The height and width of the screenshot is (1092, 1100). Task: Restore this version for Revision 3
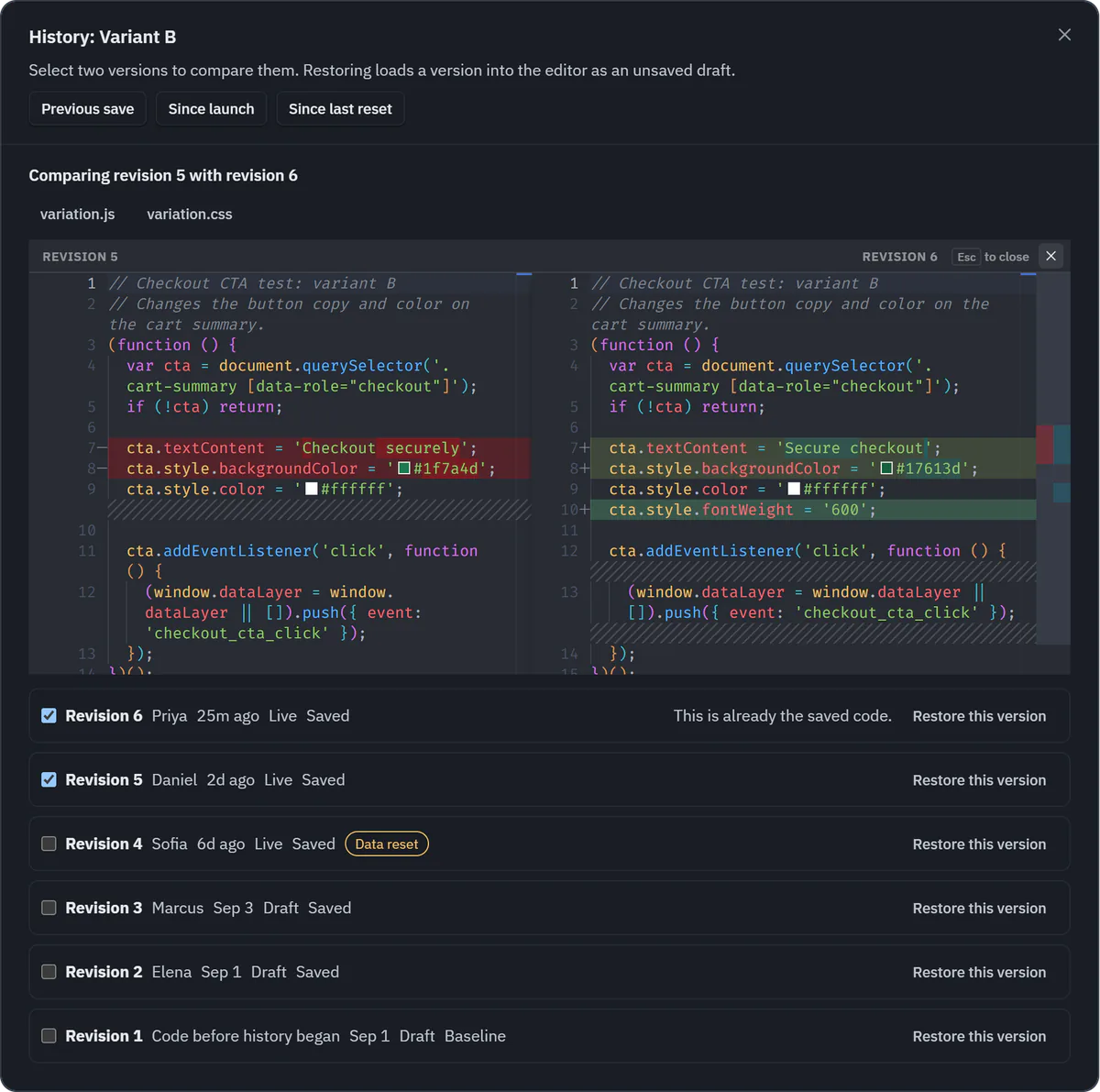coord(979,909)
